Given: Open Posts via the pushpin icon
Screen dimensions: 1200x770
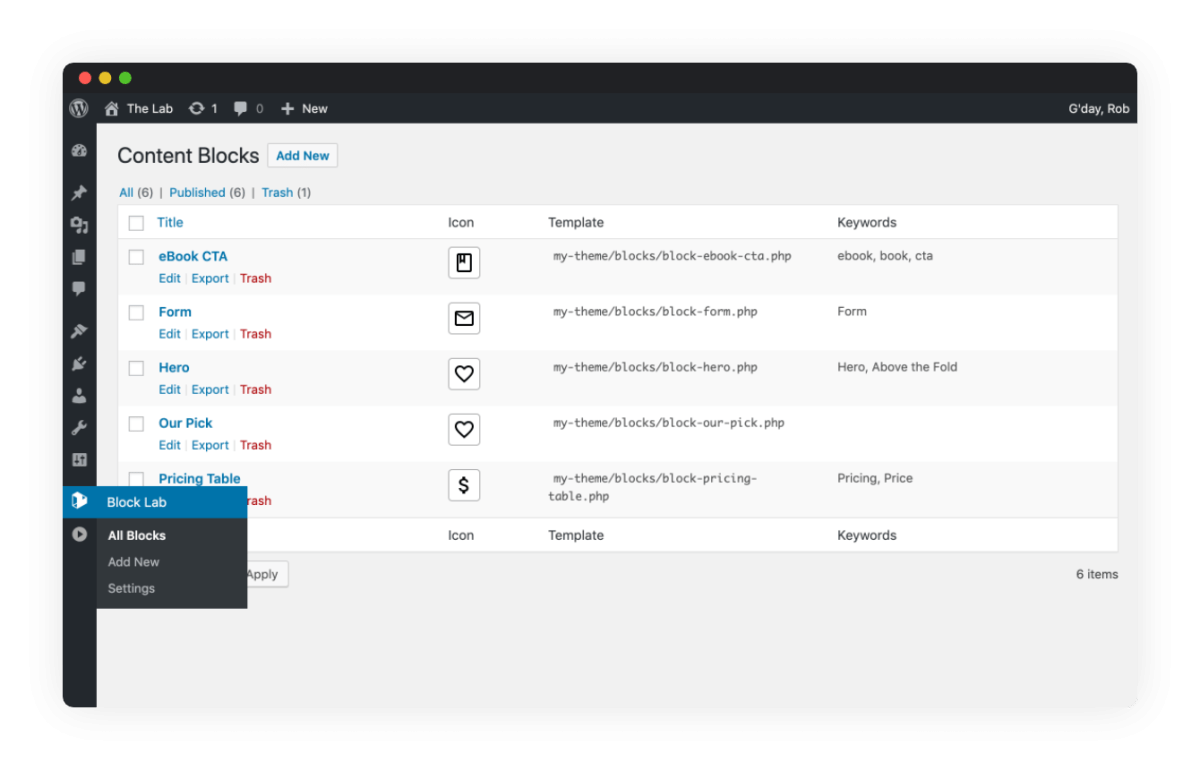Looking at the screenshot, I should (x=79, y=193).
